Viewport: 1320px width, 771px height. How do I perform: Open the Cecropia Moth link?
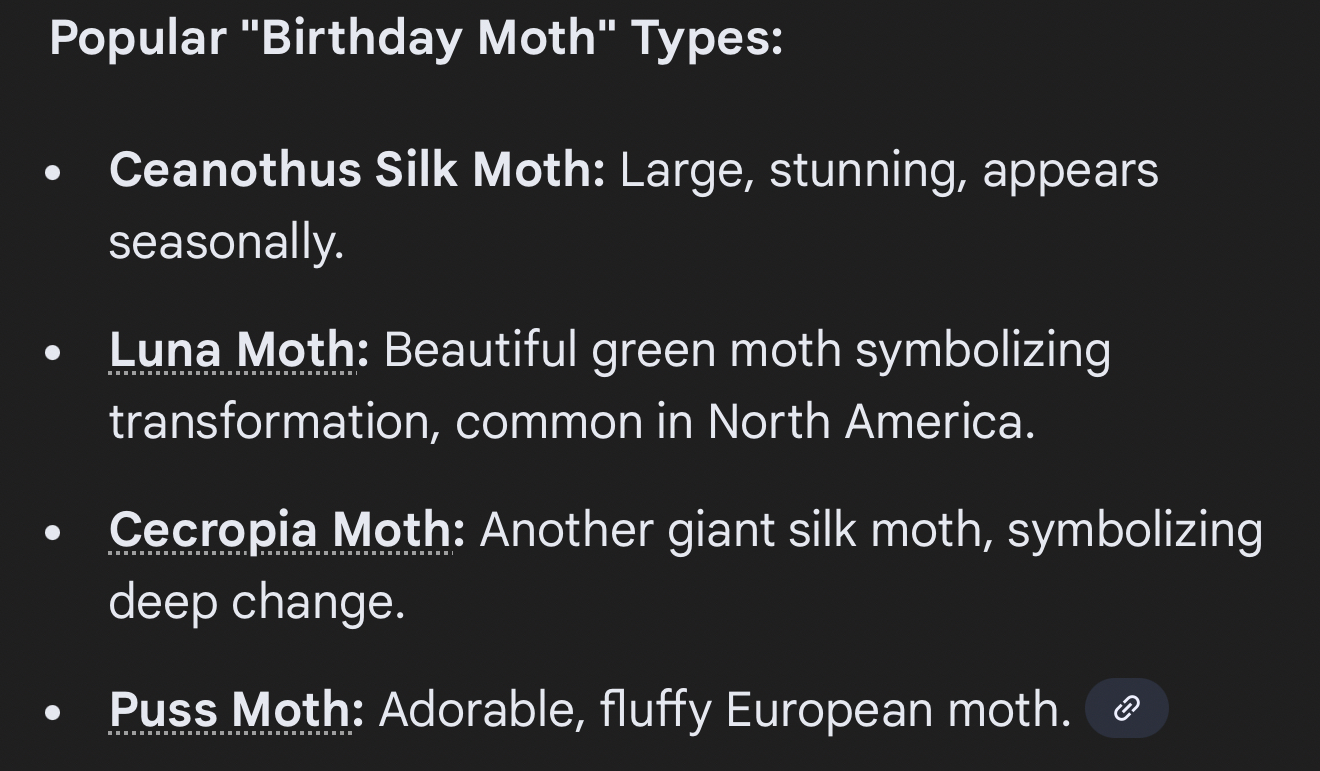[x=280, y=530]
